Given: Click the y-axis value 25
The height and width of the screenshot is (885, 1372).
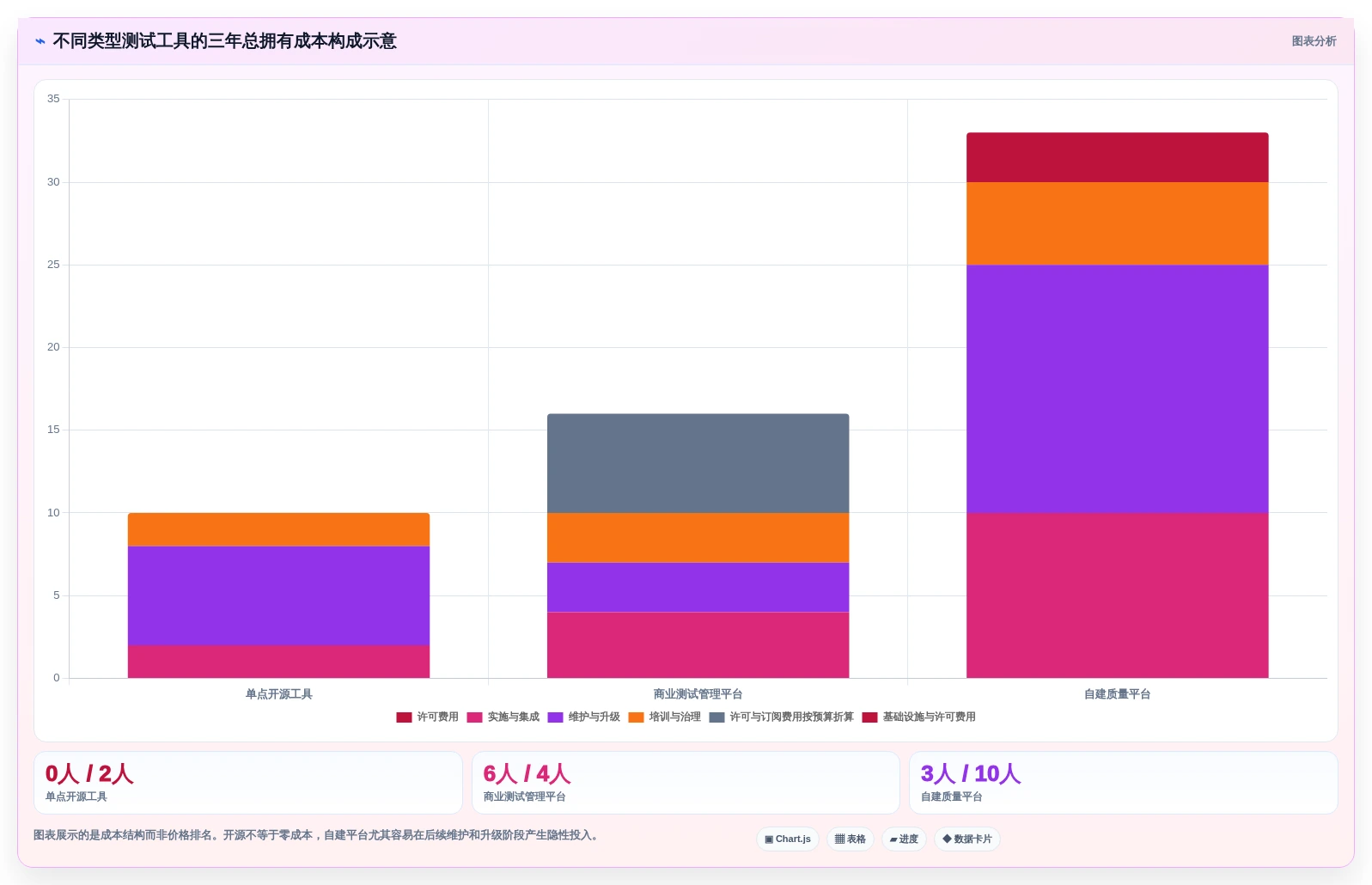Looking at the screenshot, I should [x=53, y=265].
